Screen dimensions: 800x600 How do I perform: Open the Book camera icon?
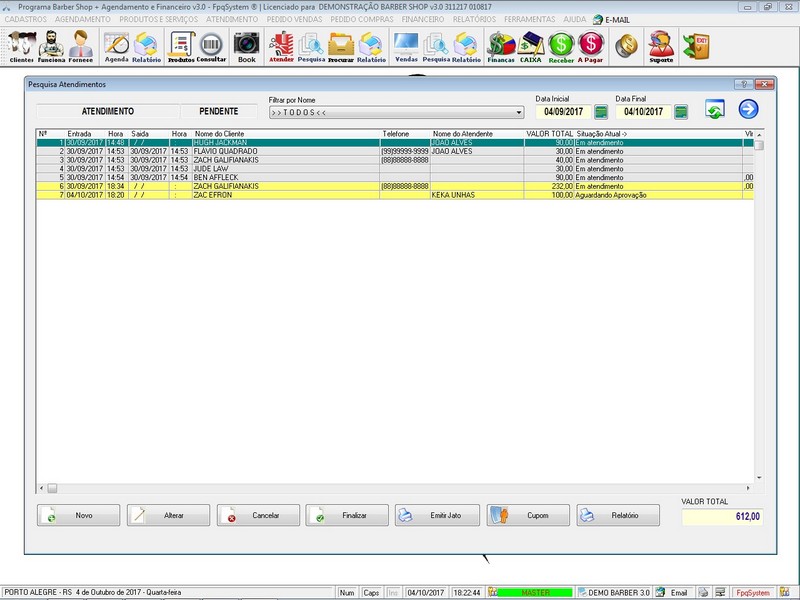[246, 46]
